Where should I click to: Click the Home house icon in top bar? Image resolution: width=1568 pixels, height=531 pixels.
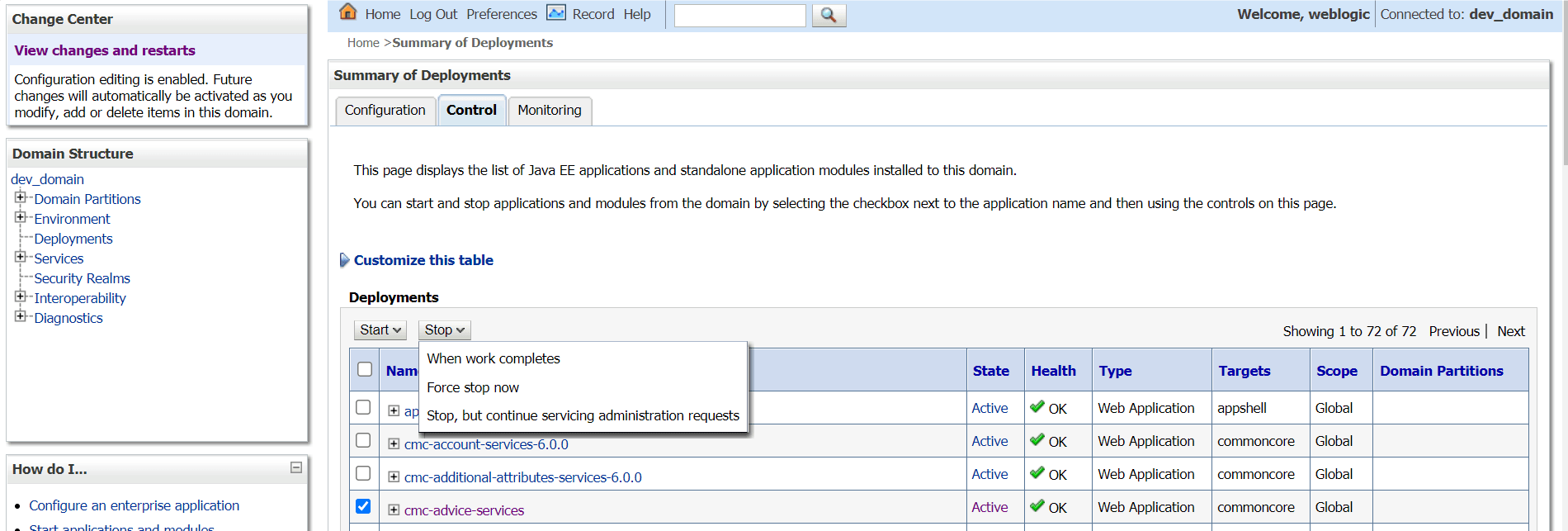pos(348,12)
